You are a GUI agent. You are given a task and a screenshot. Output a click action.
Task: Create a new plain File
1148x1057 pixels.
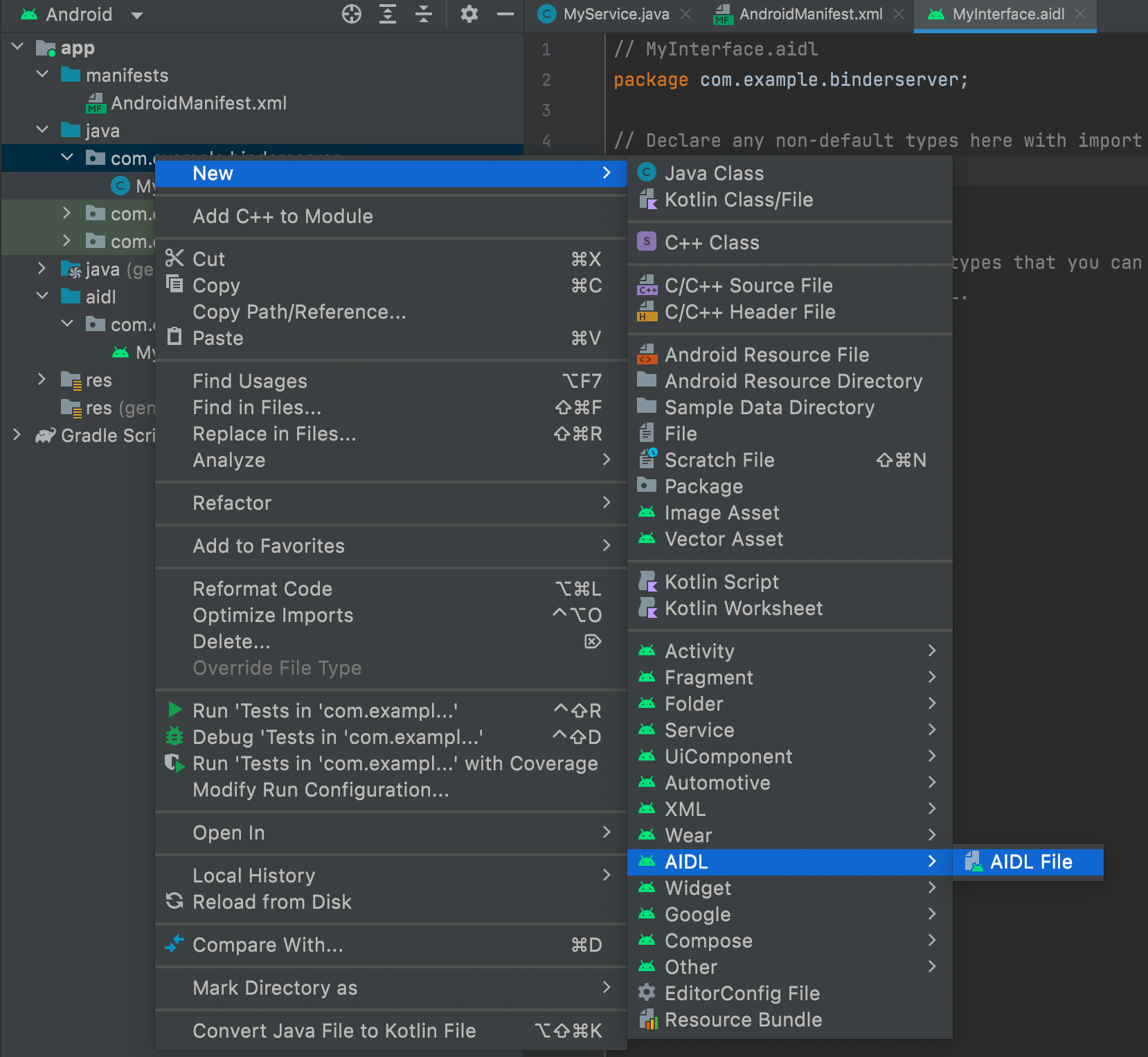tap(790, 434)
